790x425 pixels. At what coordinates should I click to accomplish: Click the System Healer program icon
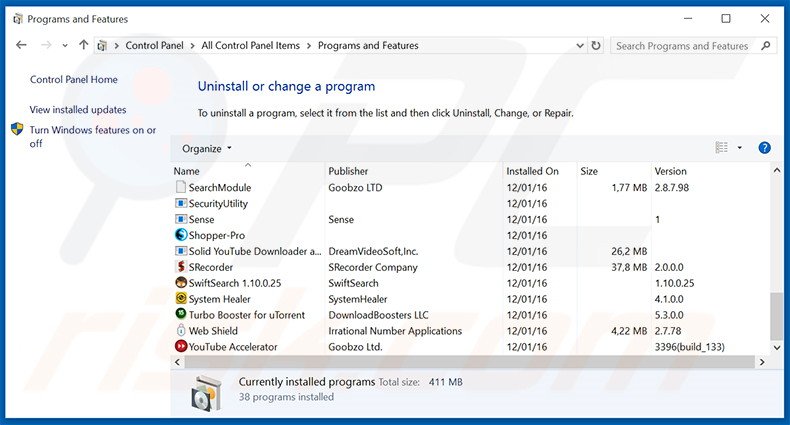(180, 298)
